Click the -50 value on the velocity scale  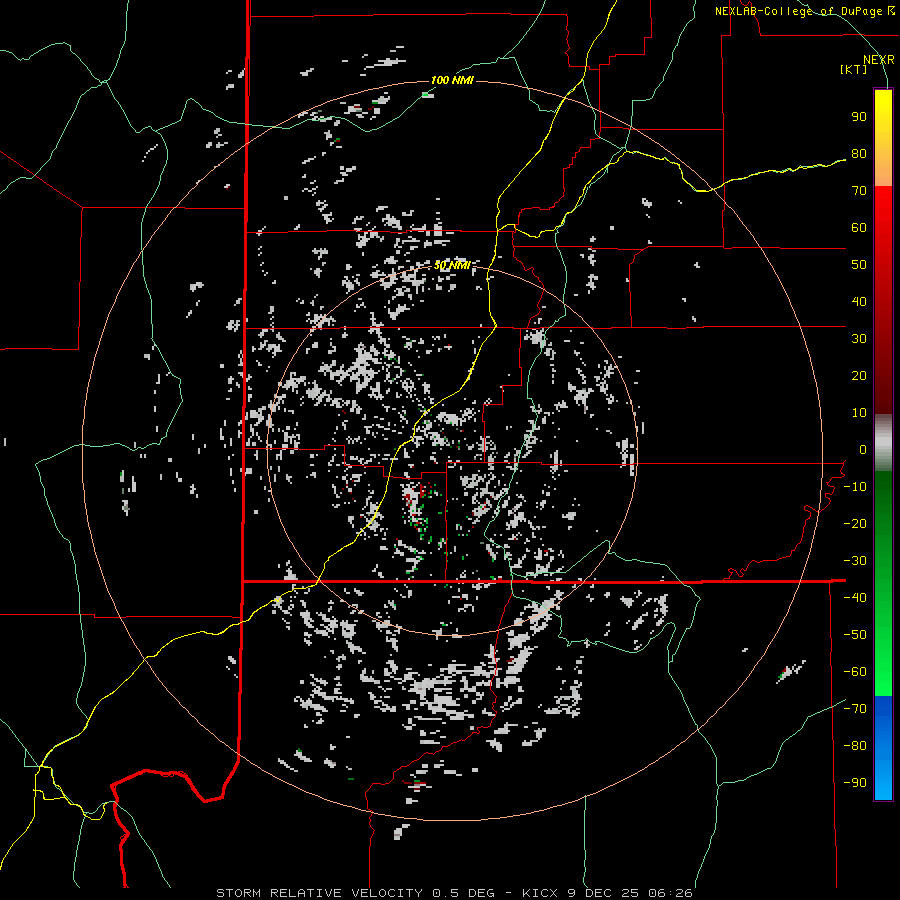pos(855,635)
